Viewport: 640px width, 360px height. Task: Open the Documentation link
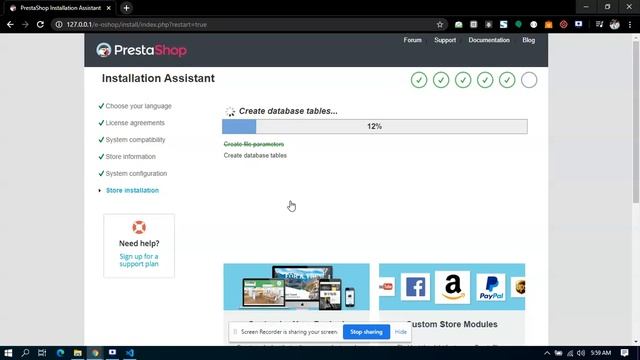pyautogui.click(x=489, y=40)
